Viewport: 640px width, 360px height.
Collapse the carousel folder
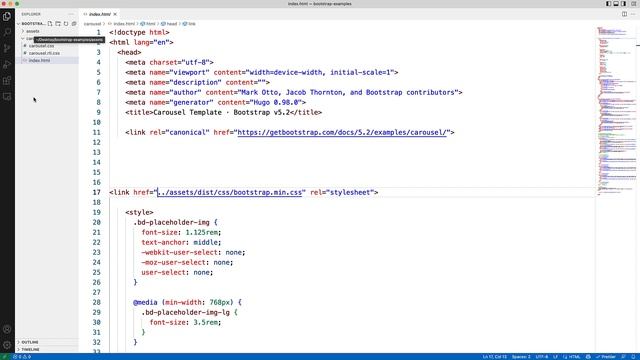[29, 38]
